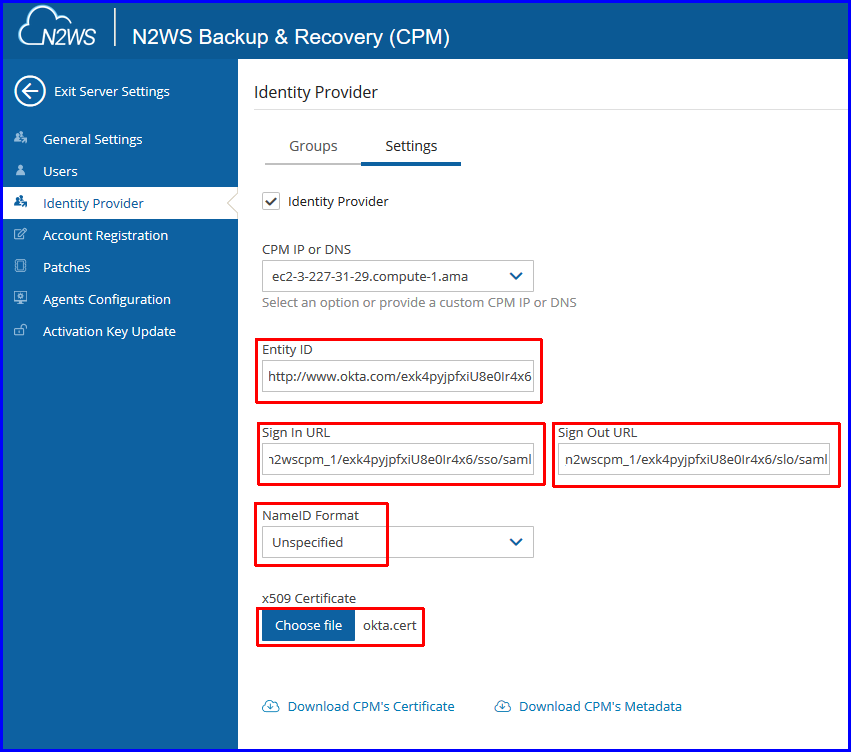Select the Settings tab
851x752 pixels.
coord(411,146)
